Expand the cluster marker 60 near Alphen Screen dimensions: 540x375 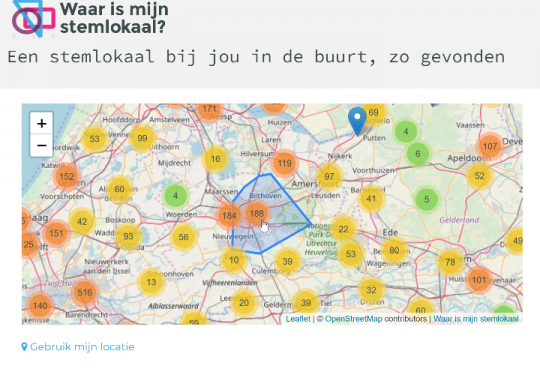pyautogui.click(x=120, y=189)
